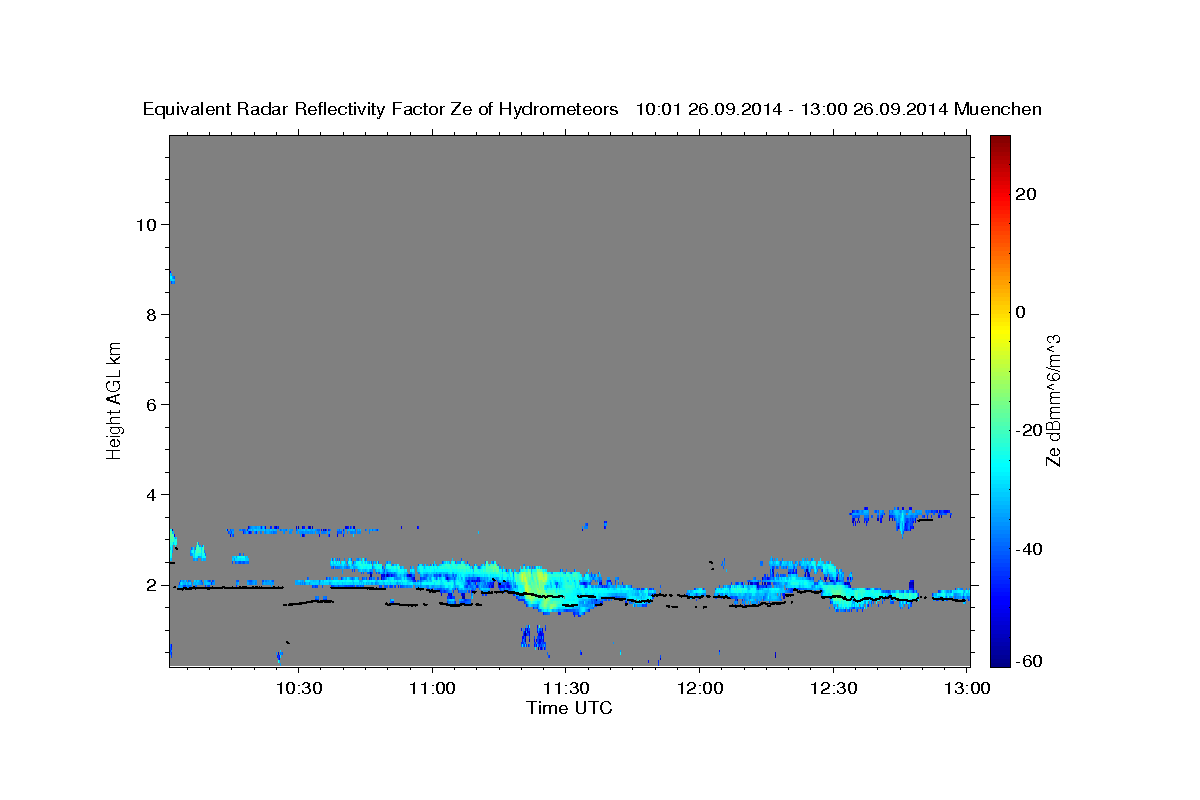Click the colorbar label 20
The width and height of the screenshot is (1200, 800).
[1026, 194]
